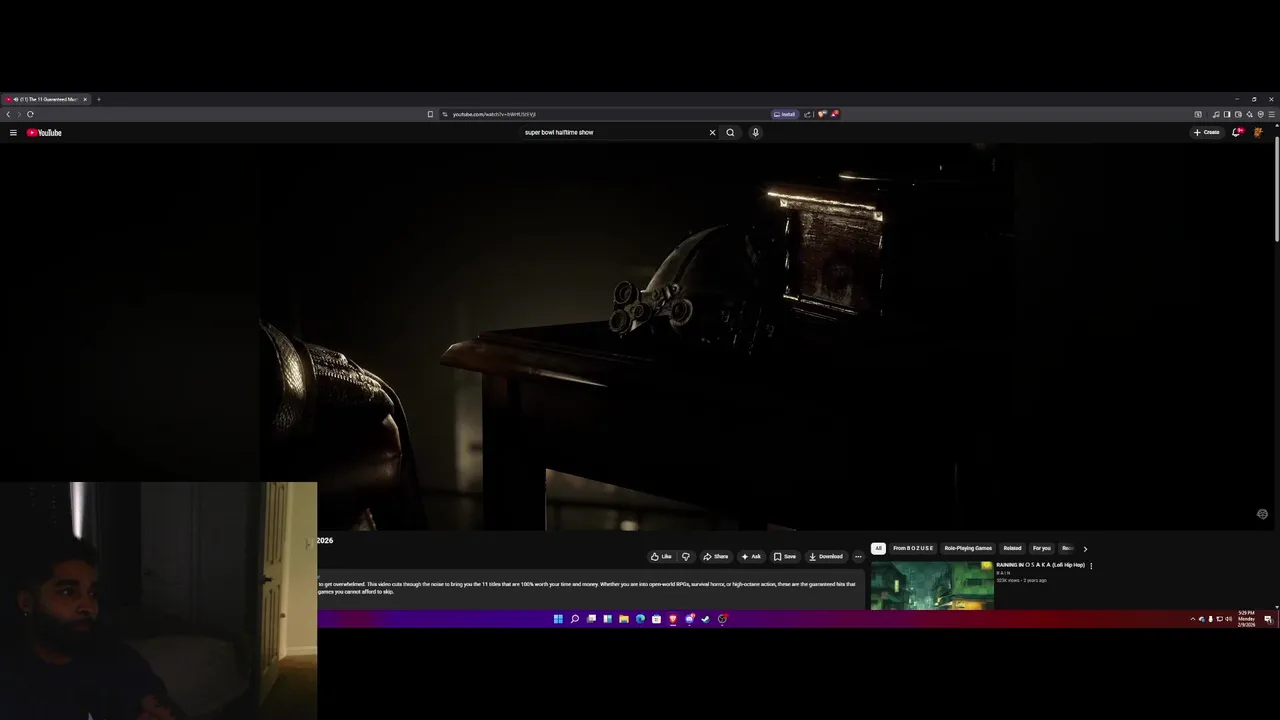Open Brave VPN icon in toolbar

pos(1260,114)
